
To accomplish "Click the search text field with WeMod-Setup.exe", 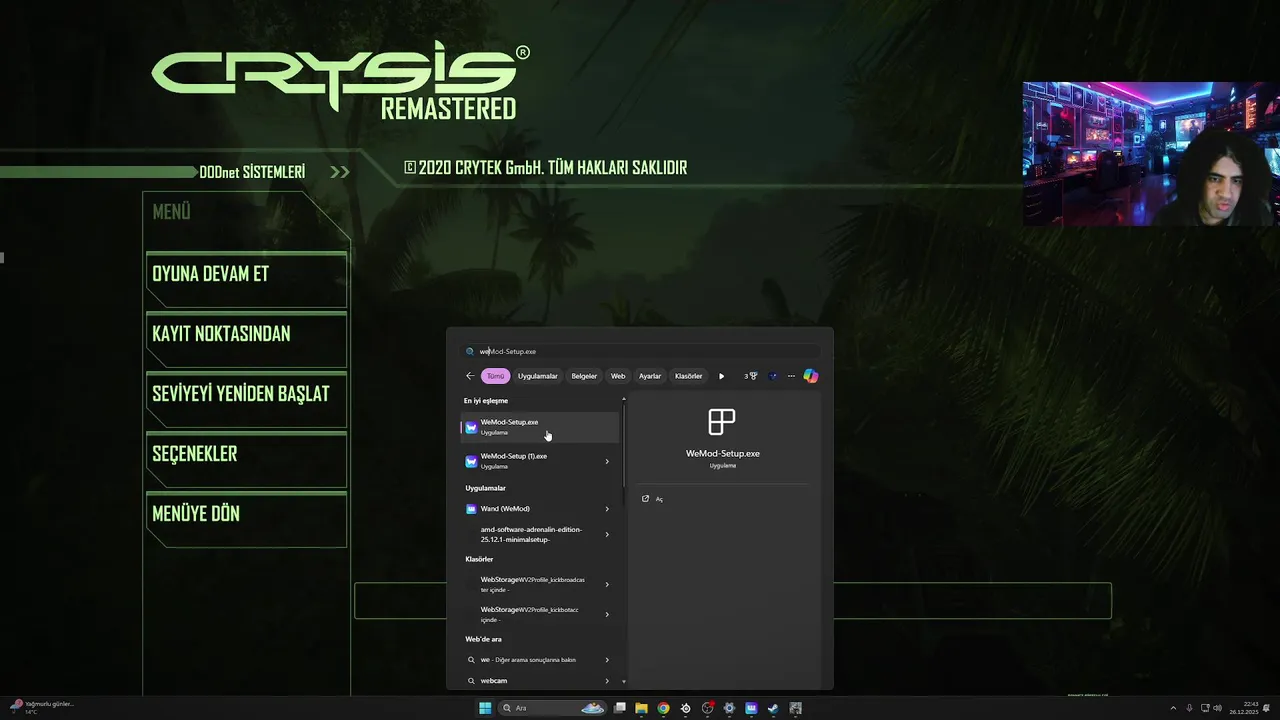I will [640, 351].
